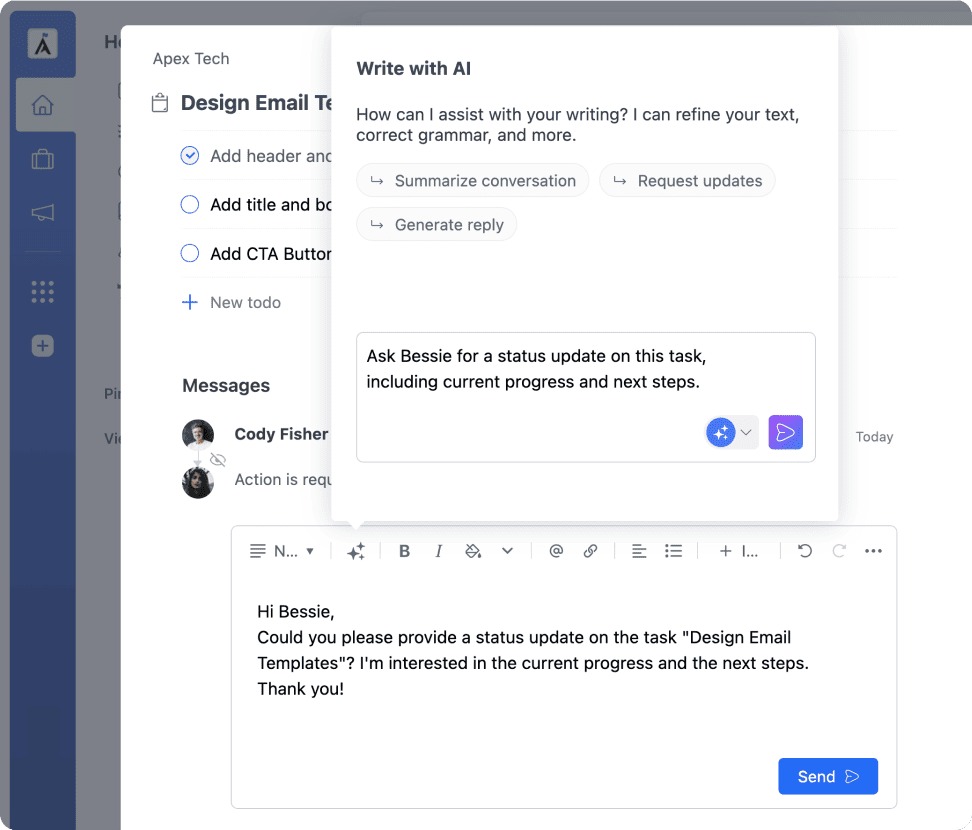Expand the AI model dropdown arrow beside sparkle button
The image size is (972, 830).
(746, 432)
